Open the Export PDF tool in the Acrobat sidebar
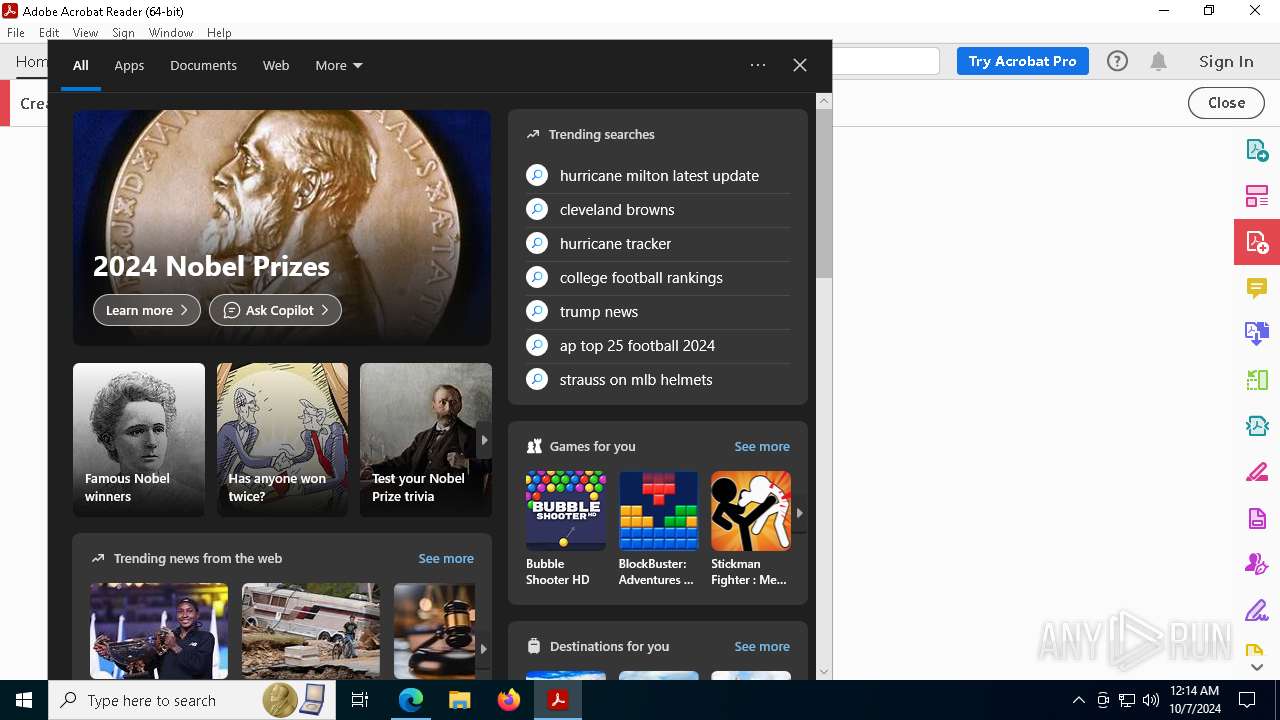This screenshot has height=720, width=1280. [1257, 151]
